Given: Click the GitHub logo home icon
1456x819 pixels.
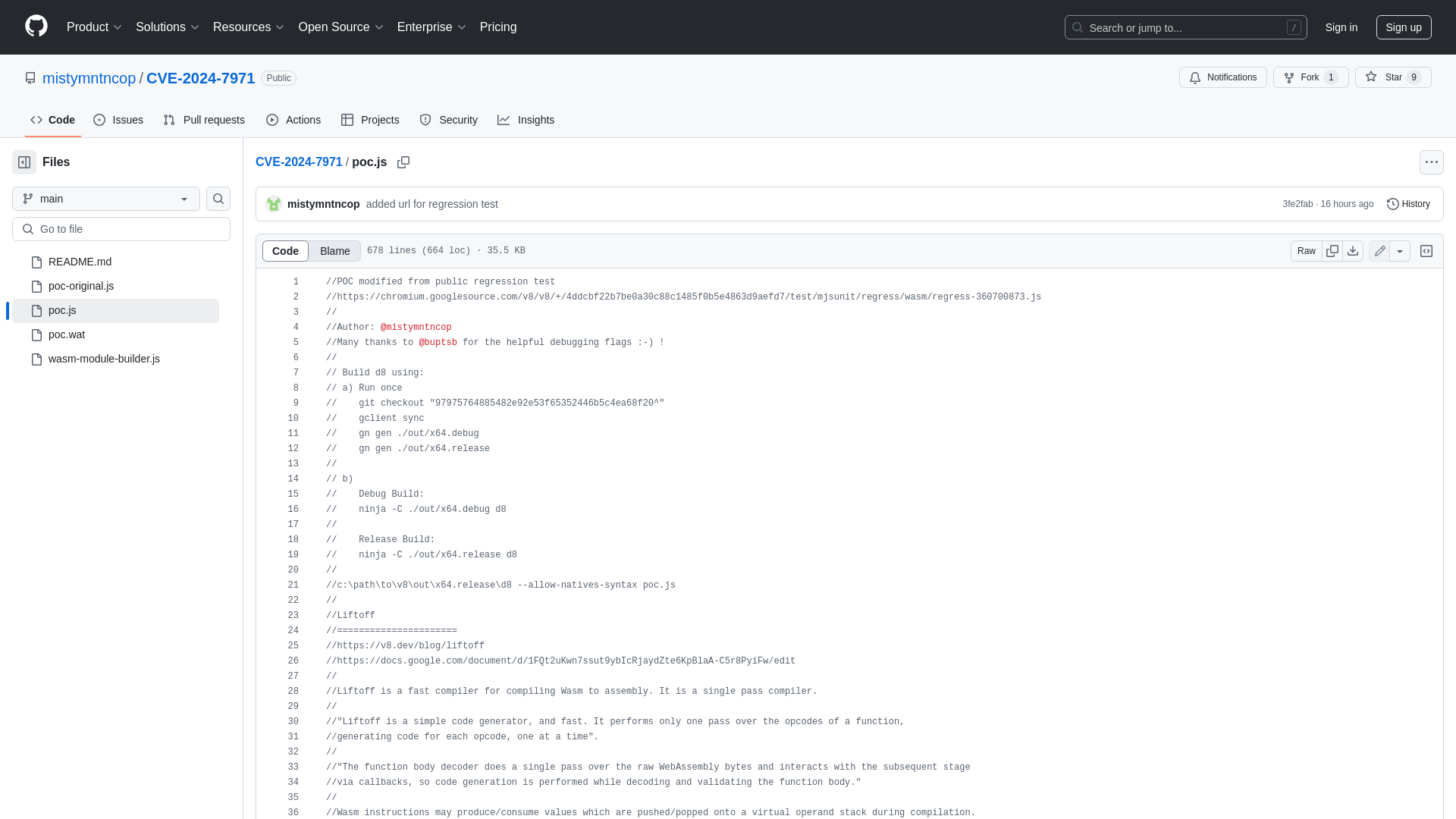Looking at the screenshot, I should 36,27.
